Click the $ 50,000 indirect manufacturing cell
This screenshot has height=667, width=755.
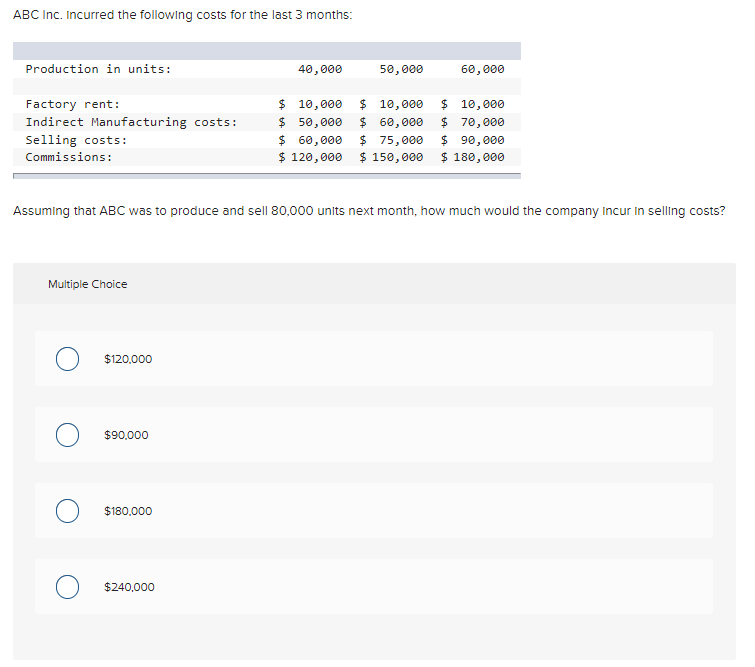311,122
